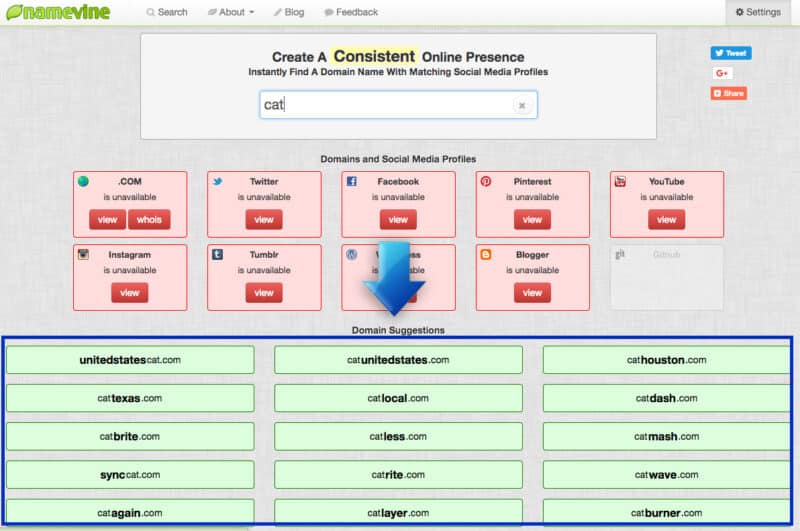
Task: Select synccat.com suggestion
Action: tap(130, 475)
